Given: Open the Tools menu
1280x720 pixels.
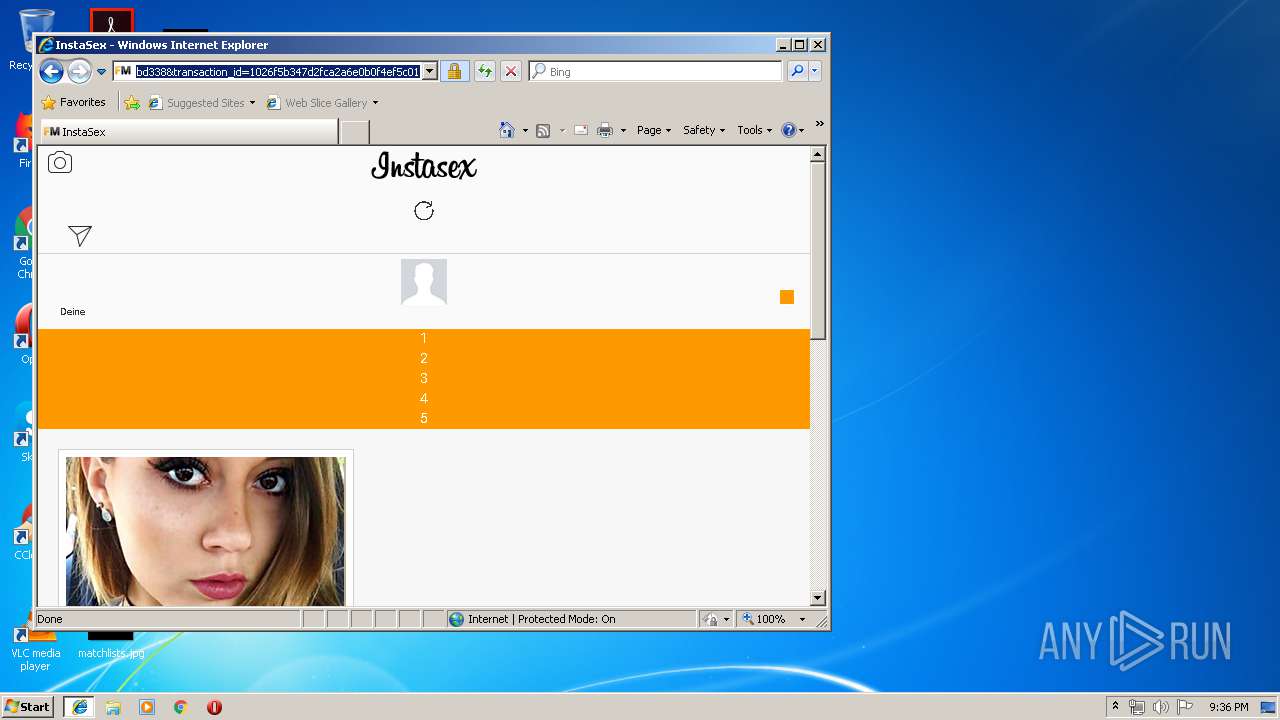Looking at the screenshot, I should click(755, 130).
